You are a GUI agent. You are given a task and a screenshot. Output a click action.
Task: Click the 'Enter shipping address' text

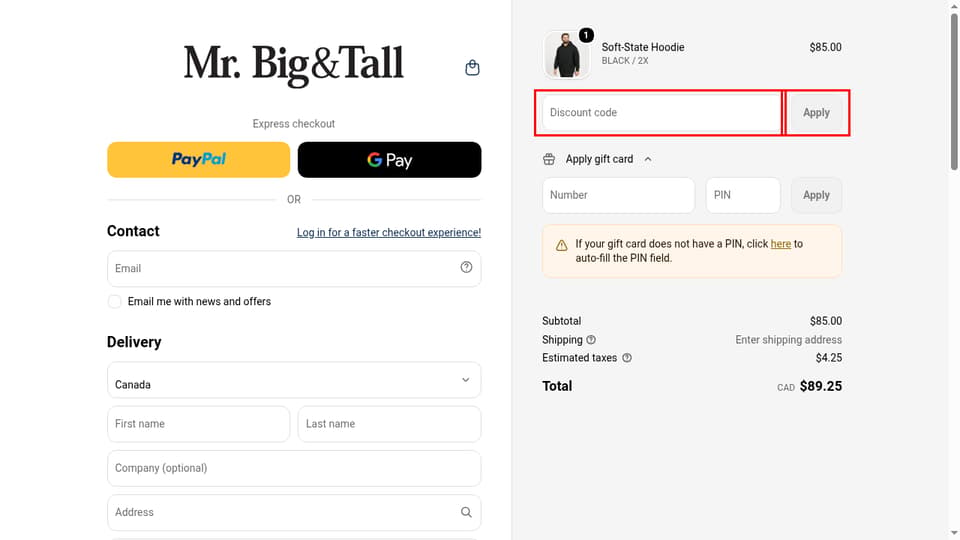789,340
